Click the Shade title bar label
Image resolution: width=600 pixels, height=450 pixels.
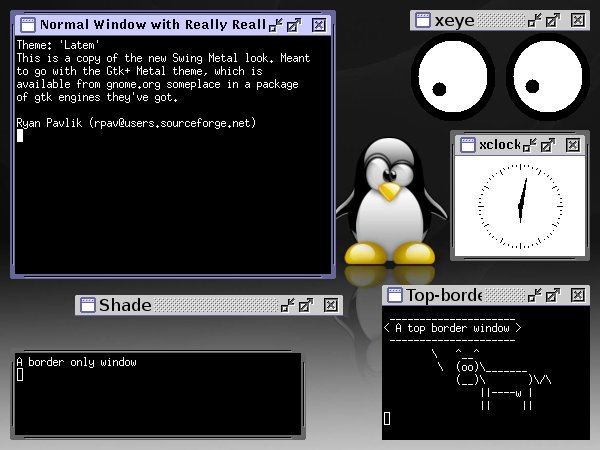point(125,305)
